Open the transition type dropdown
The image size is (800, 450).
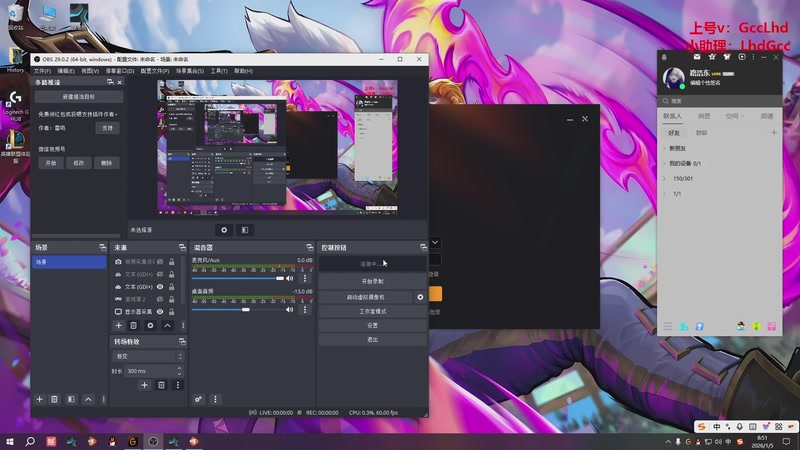click(x=148, y=356)
